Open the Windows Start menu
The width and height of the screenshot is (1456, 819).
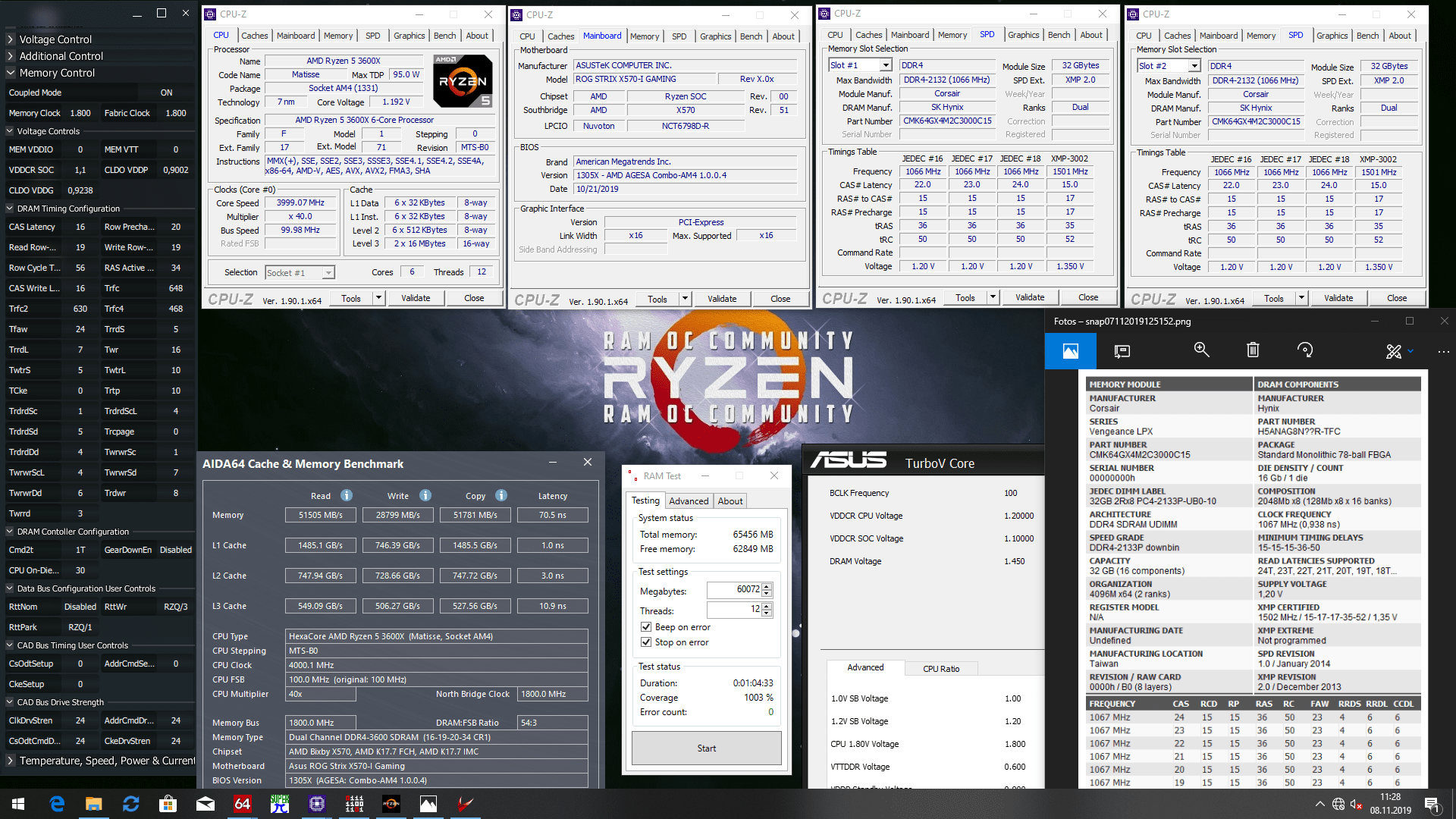pos(18,804)
